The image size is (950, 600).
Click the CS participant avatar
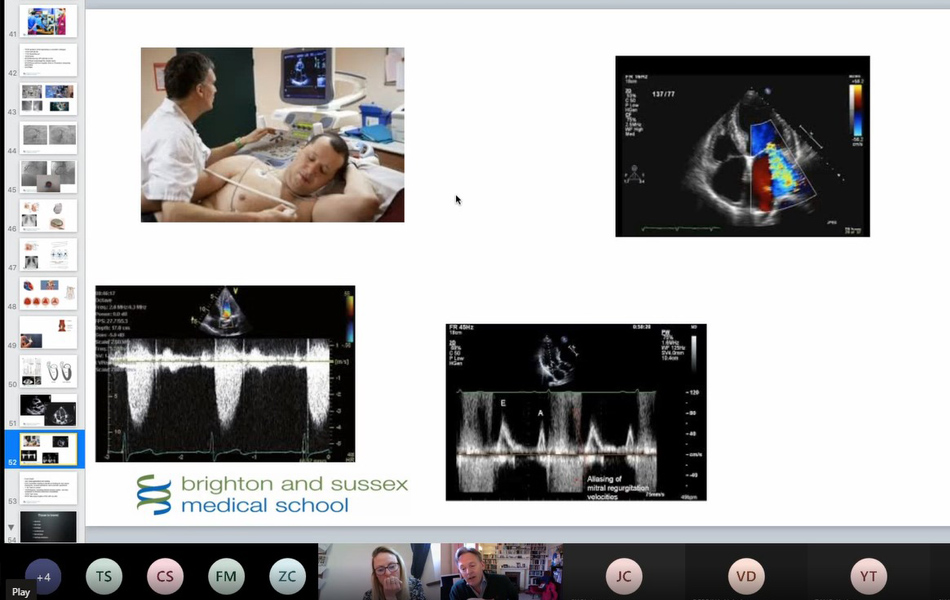pyautogui.click(x=166, y=577)
